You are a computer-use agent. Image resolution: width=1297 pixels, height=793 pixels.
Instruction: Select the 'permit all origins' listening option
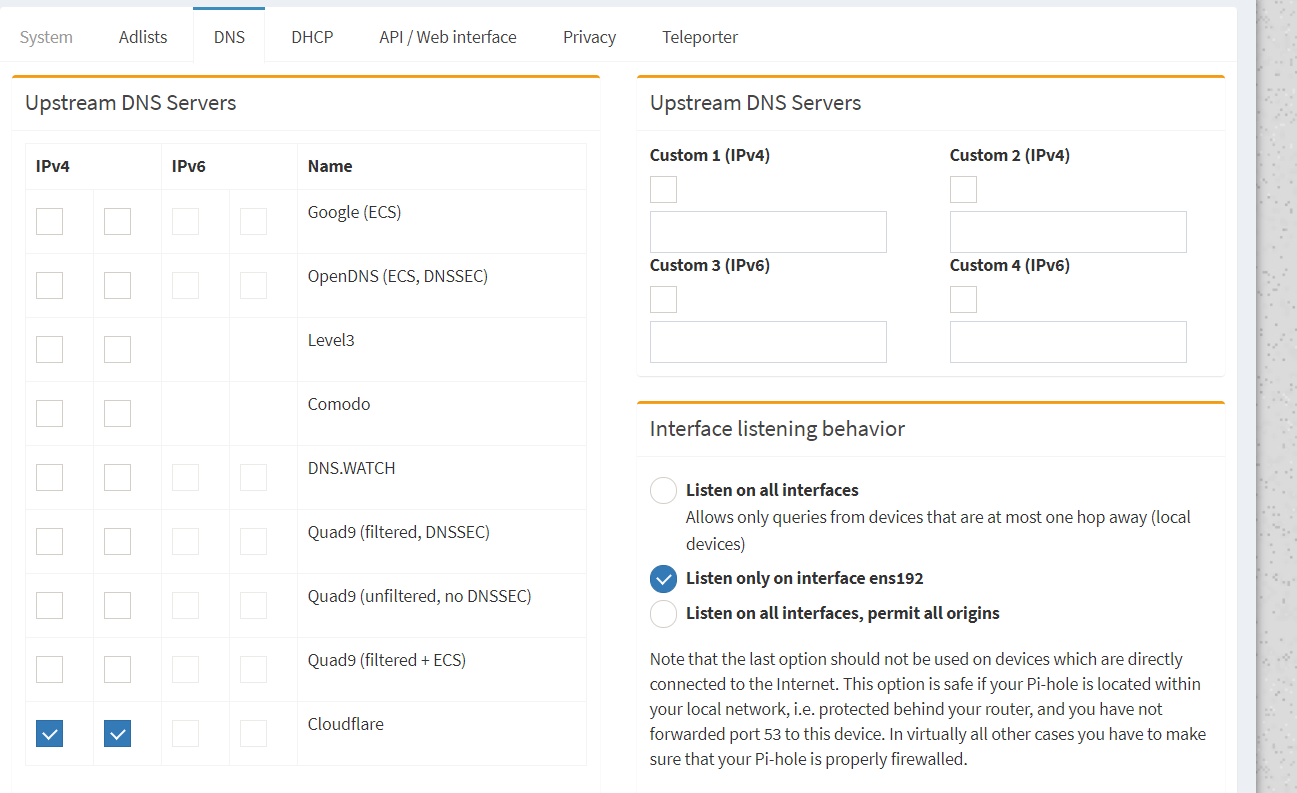tap(663, 613)
